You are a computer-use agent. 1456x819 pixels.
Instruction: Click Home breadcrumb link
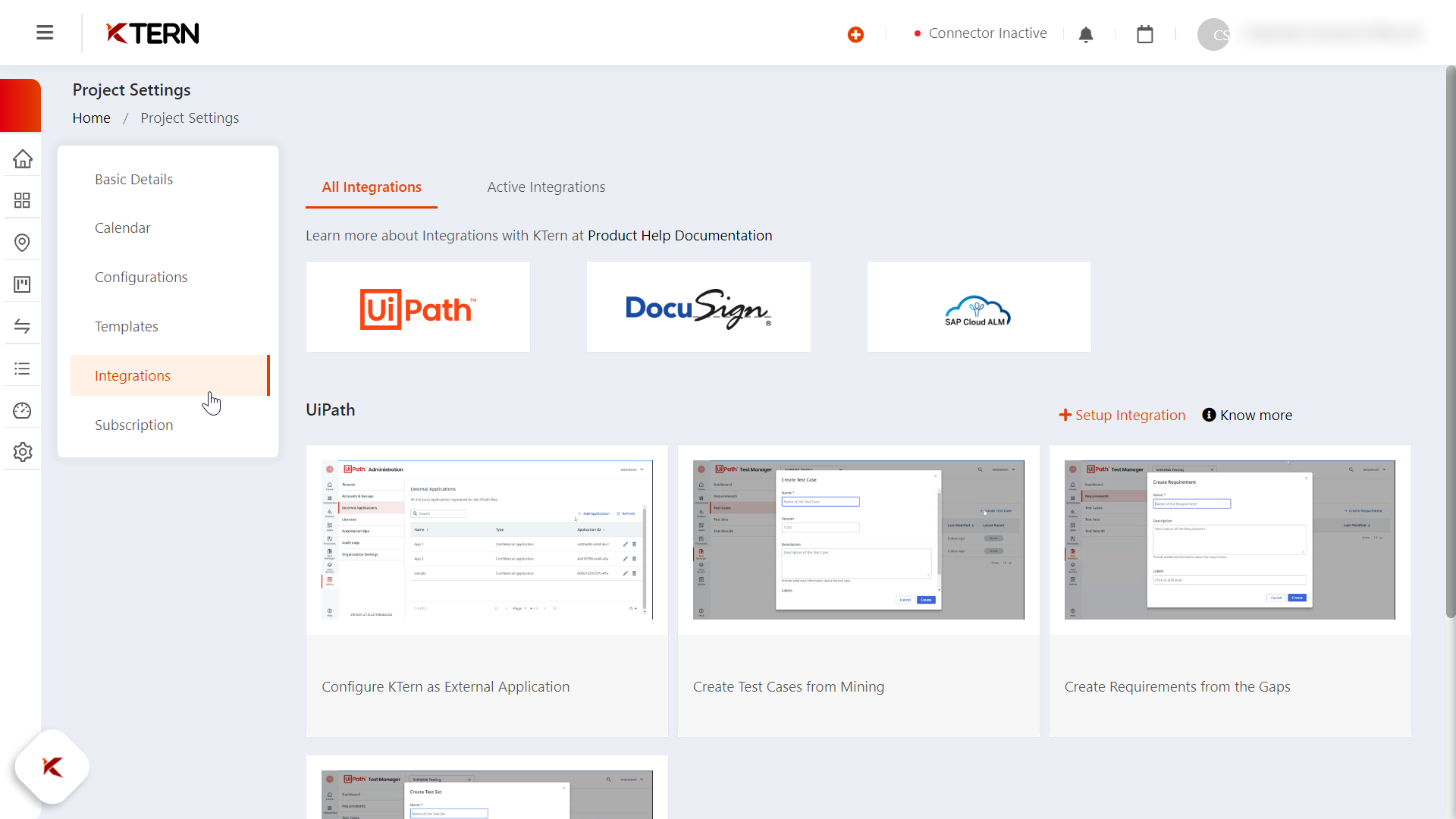(x=91, y=118)
